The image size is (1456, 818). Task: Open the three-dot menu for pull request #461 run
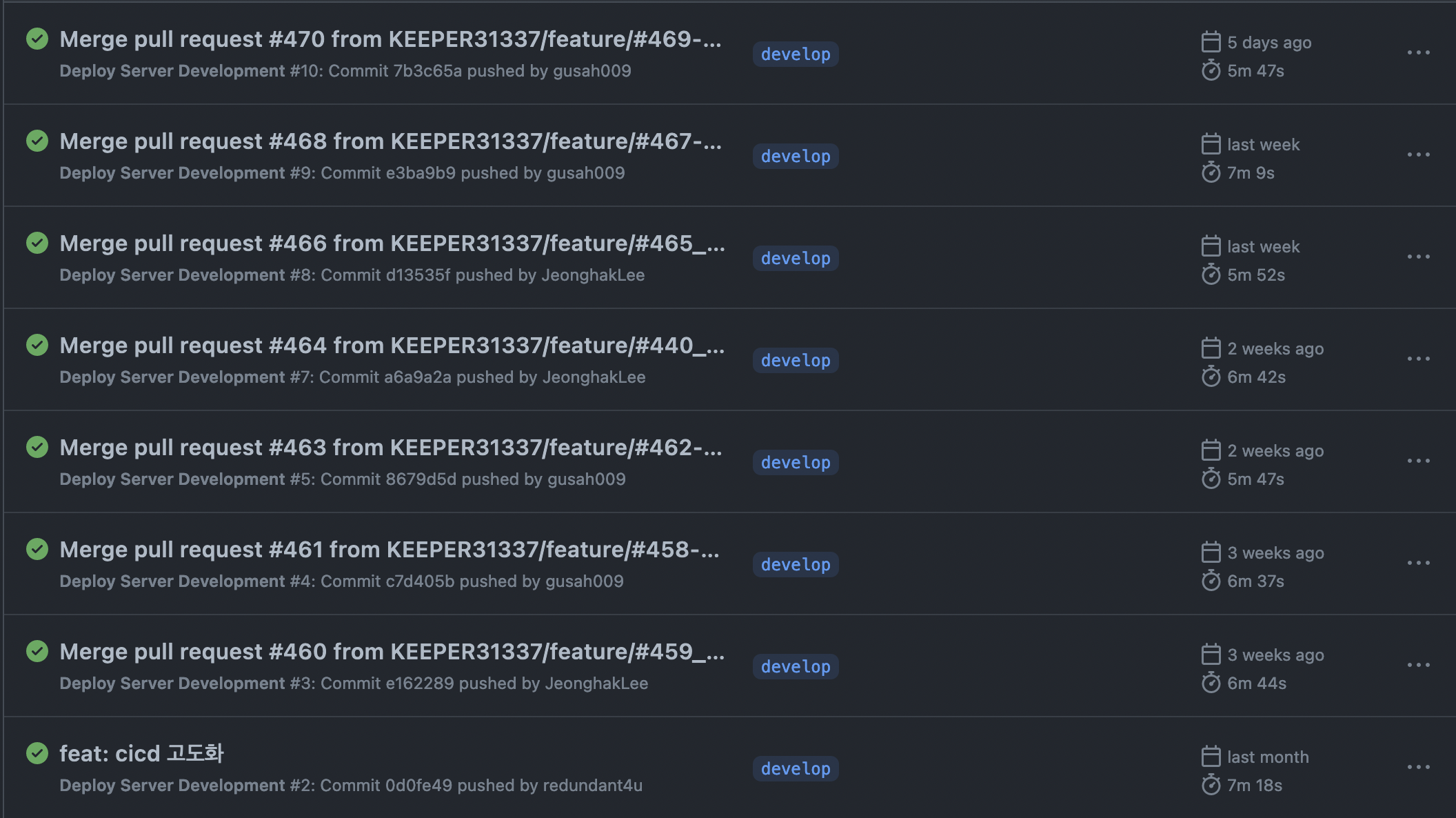click(x=1418, y=563)
